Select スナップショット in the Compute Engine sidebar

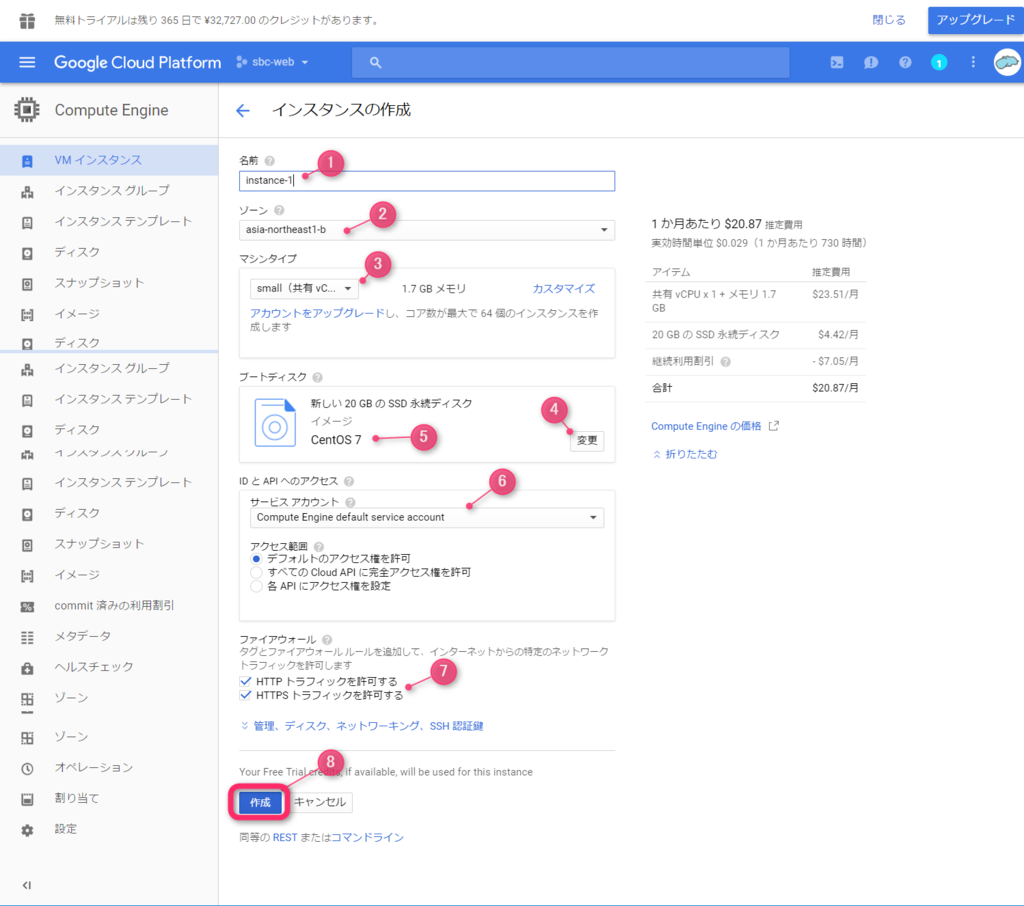coord(93,282)
